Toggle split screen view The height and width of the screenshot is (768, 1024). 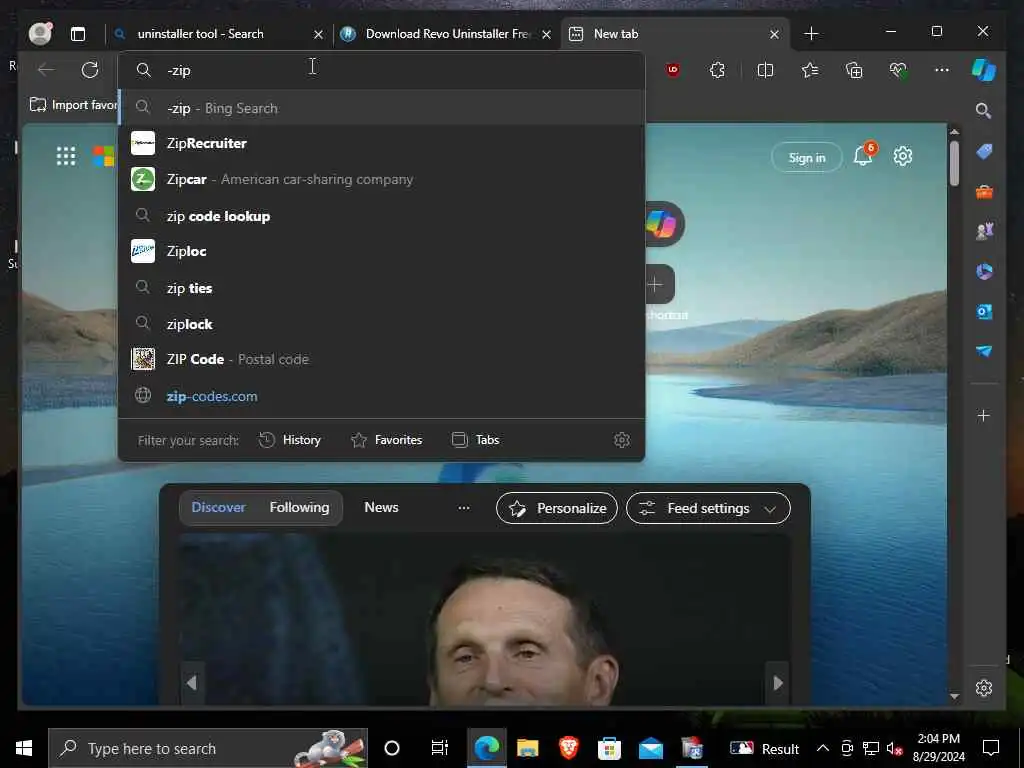pyautogui.click(x=765, y=70)
